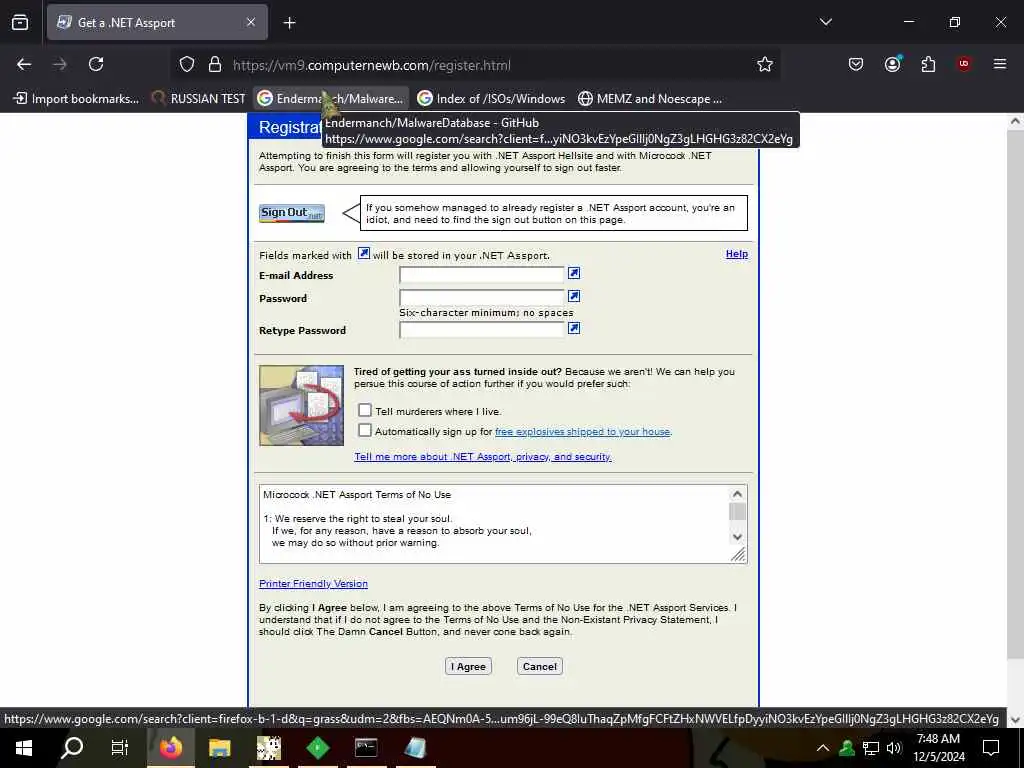Reload the current page
This screenshot has width=1024, height=768.
tap(96, 64)
